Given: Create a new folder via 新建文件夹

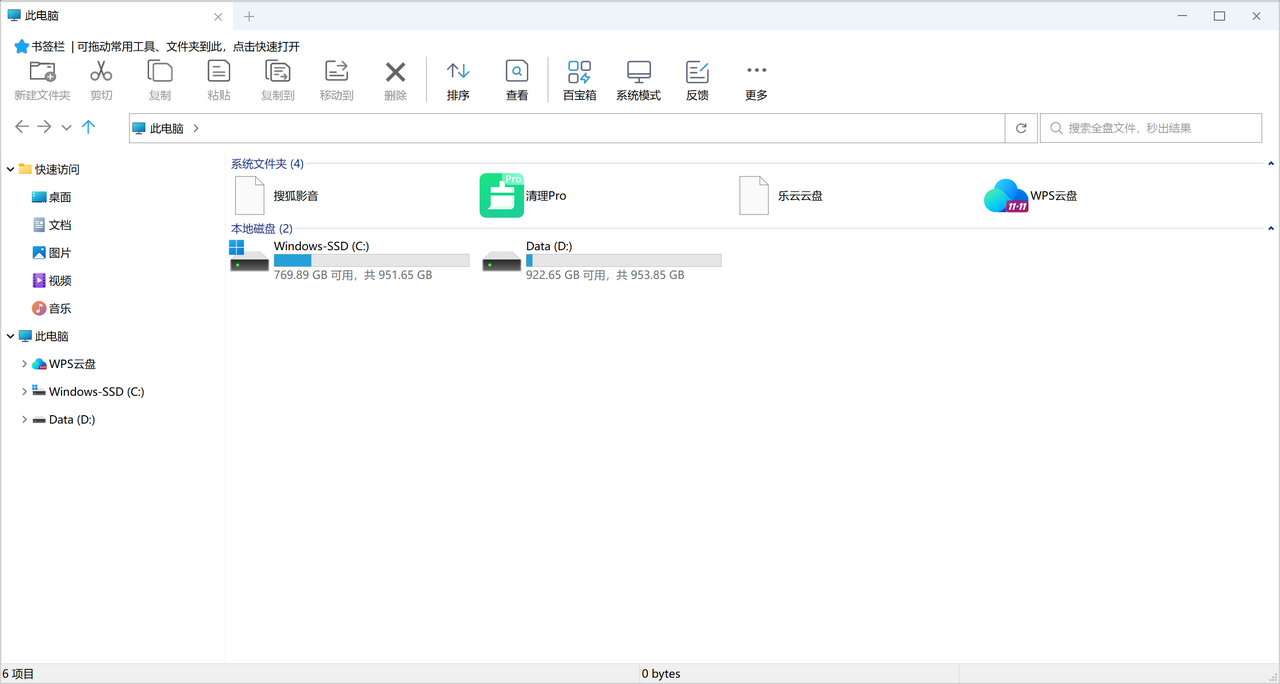Looking at the screenshot, I should pyautogui.click(x=42, y=78).
